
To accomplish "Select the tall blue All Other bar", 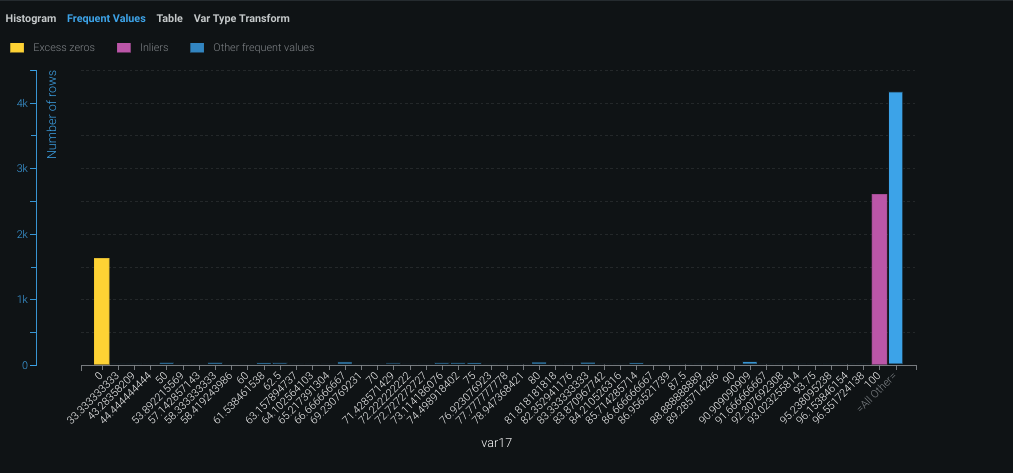I will (895, 228).
